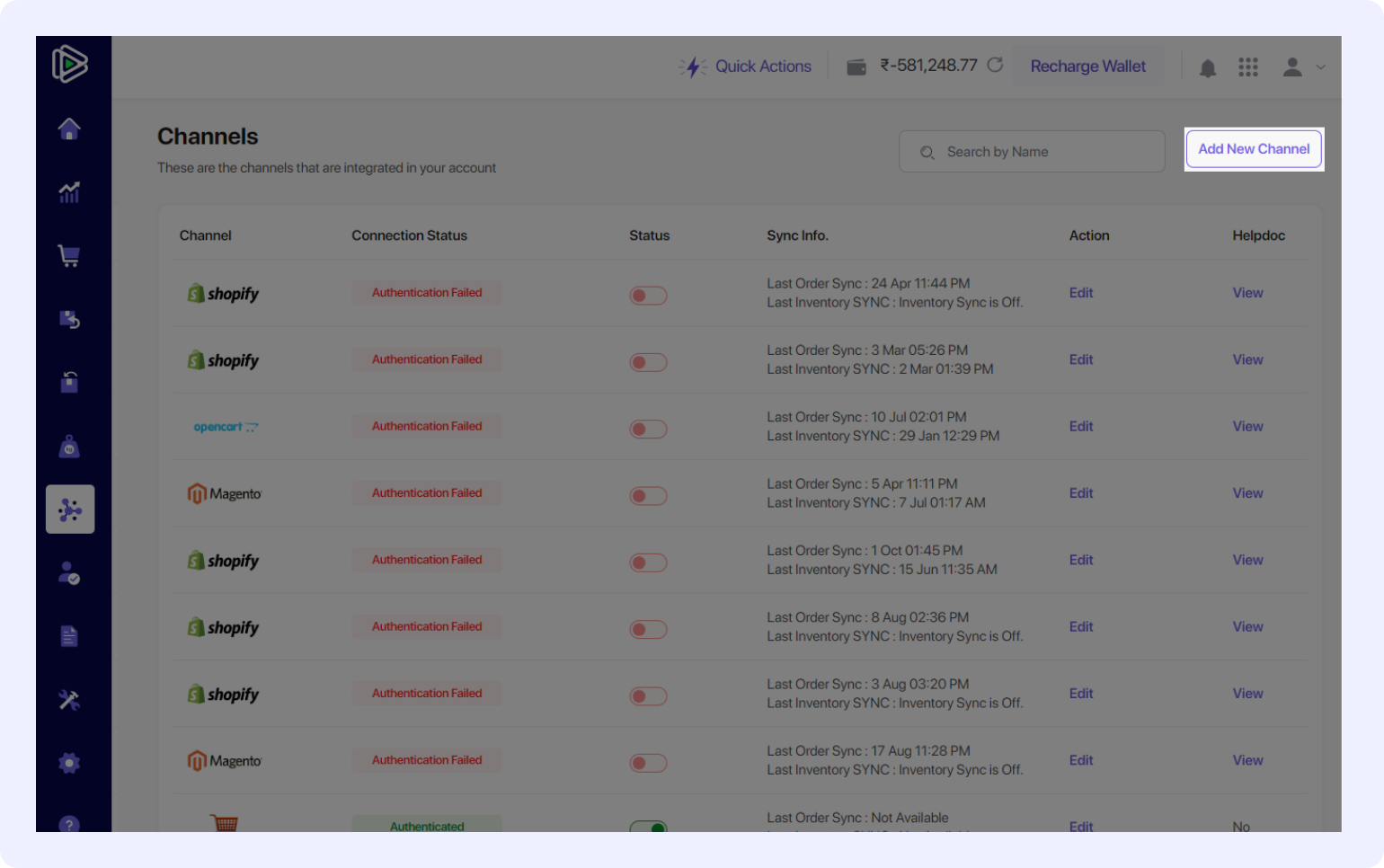Click Edit for the OpenCart channel

click(x=1081, y=427)
